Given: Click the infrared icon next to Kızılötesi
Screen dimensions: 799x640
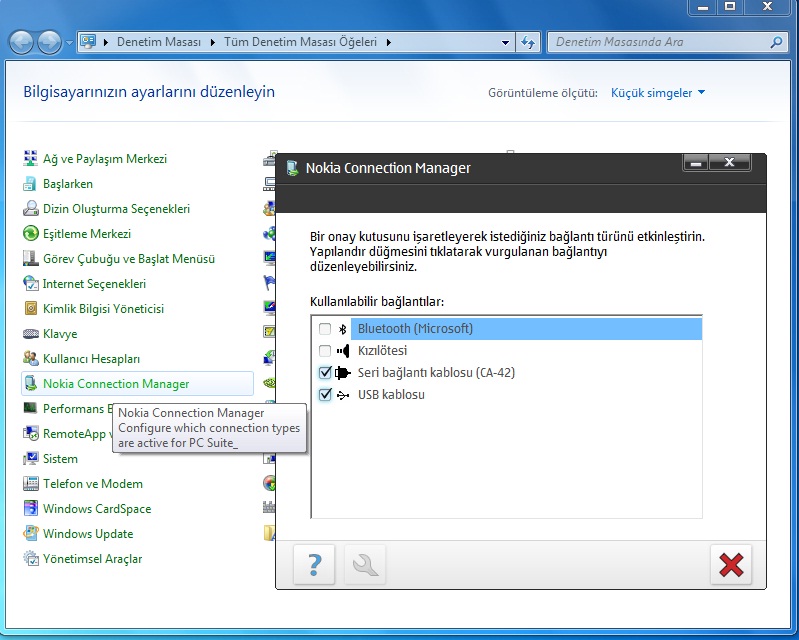Looking at the screenshot, I should tap(343, 351).
